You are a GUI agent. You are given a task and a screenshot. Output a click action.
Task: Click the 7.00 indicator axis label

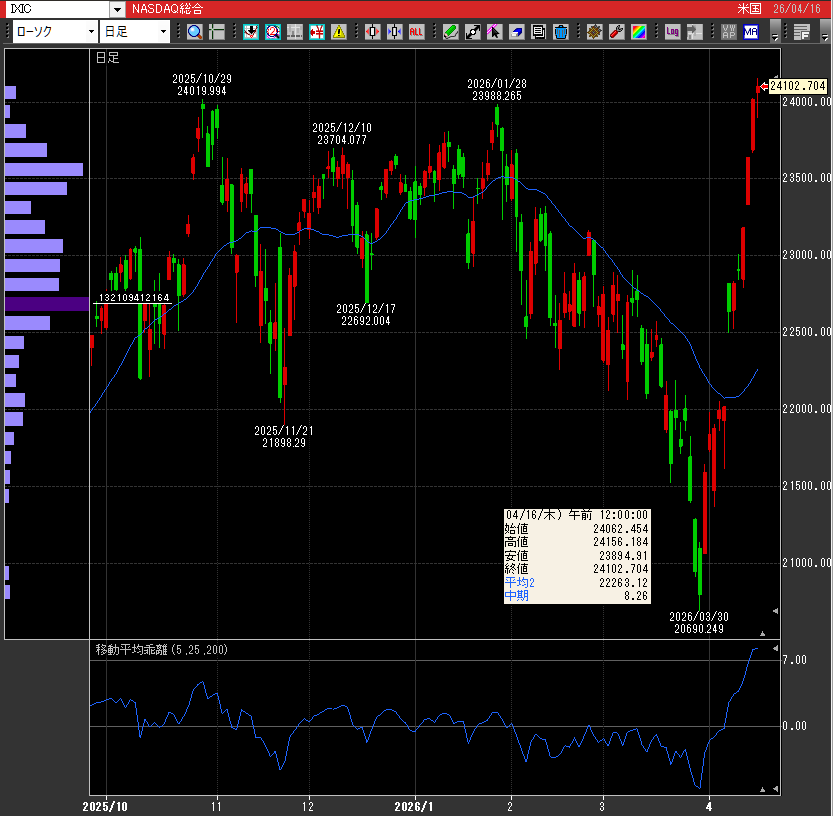point(795,660)
